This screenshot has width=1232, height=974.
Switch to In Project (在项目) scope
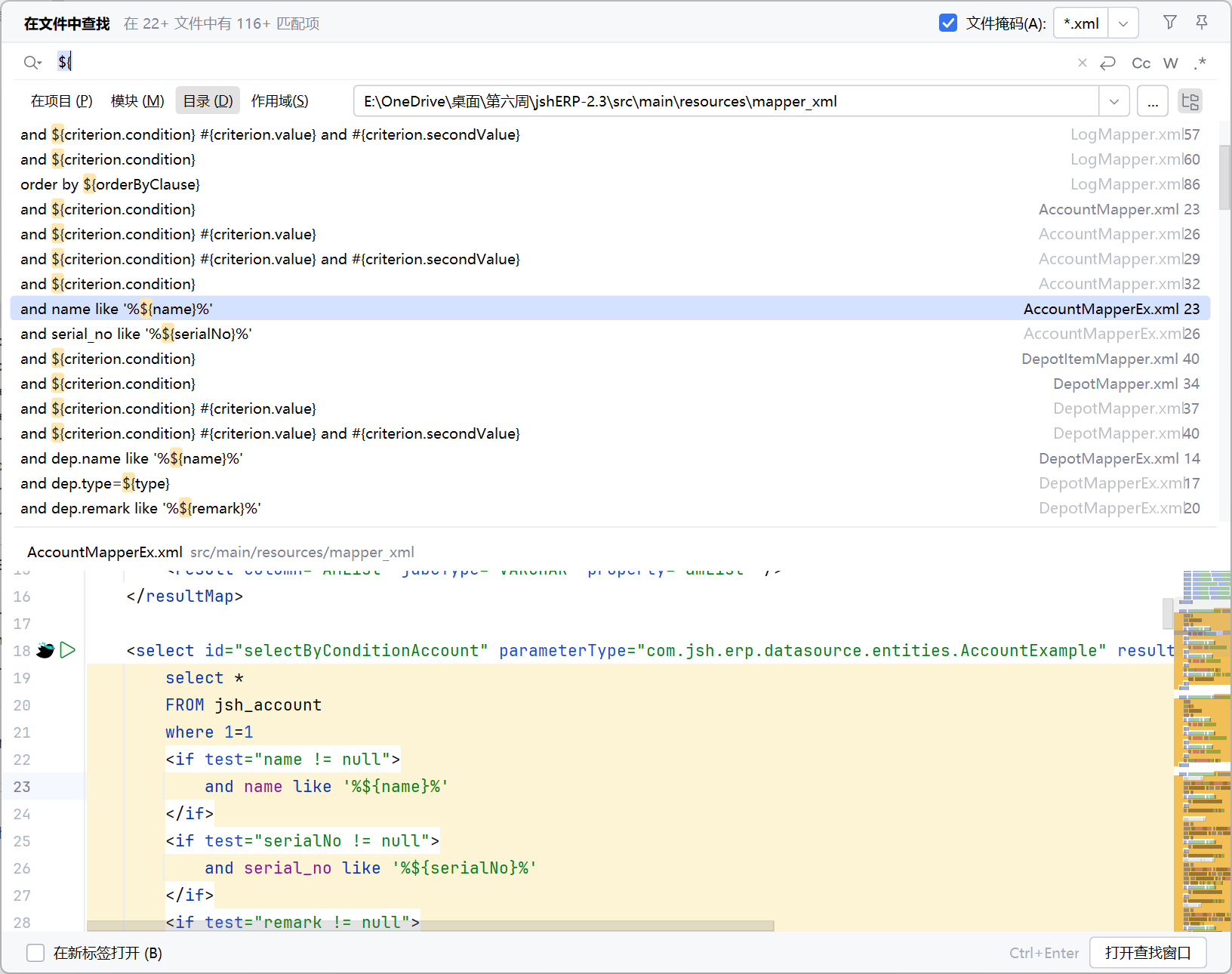coord(62,101)
